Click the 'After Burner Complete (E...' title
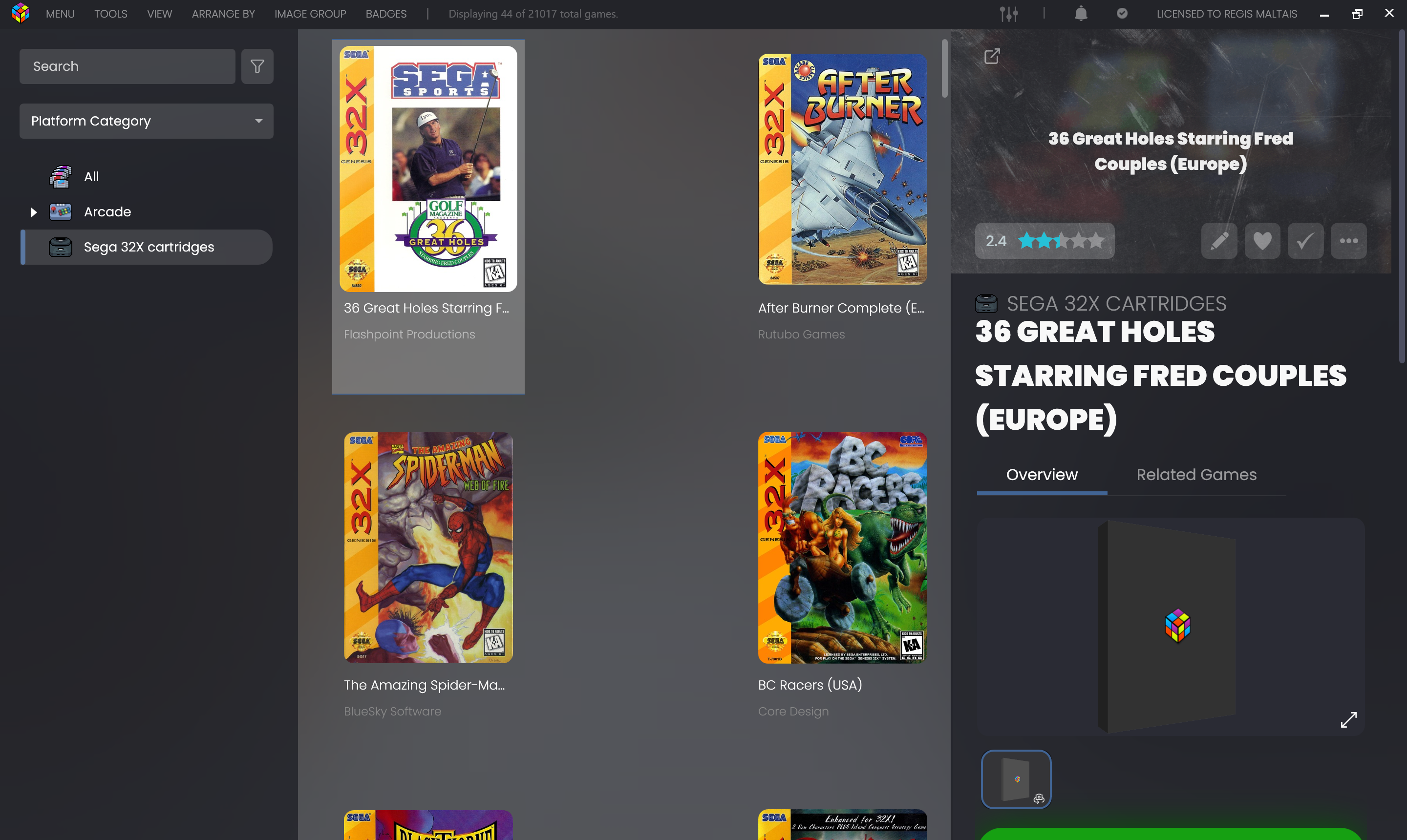Viewport: 1407px width, 840px height. click(841, 308)
